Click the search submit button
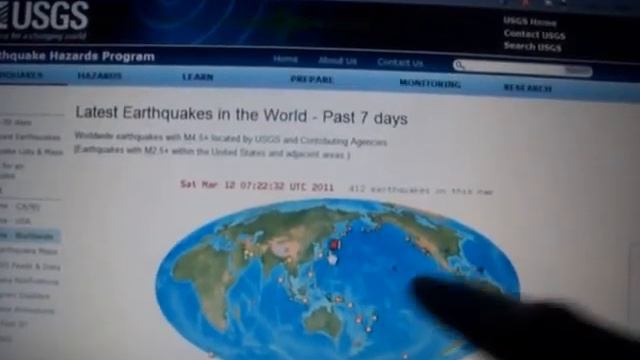Viewport: 640px width, 360px height. 578,71
